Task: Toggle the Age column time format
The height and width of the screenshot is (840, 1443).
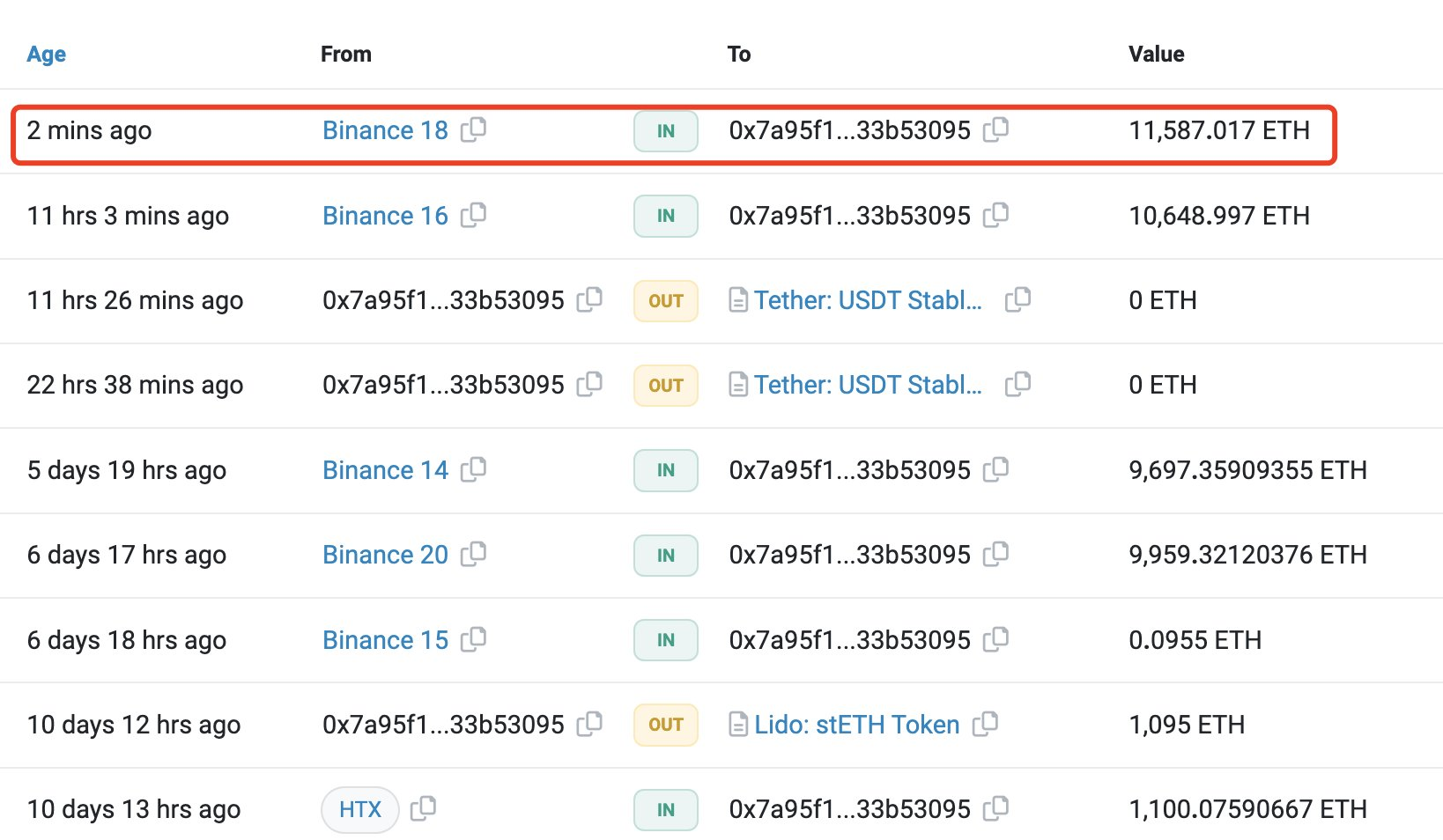Action: pos(46,54)
